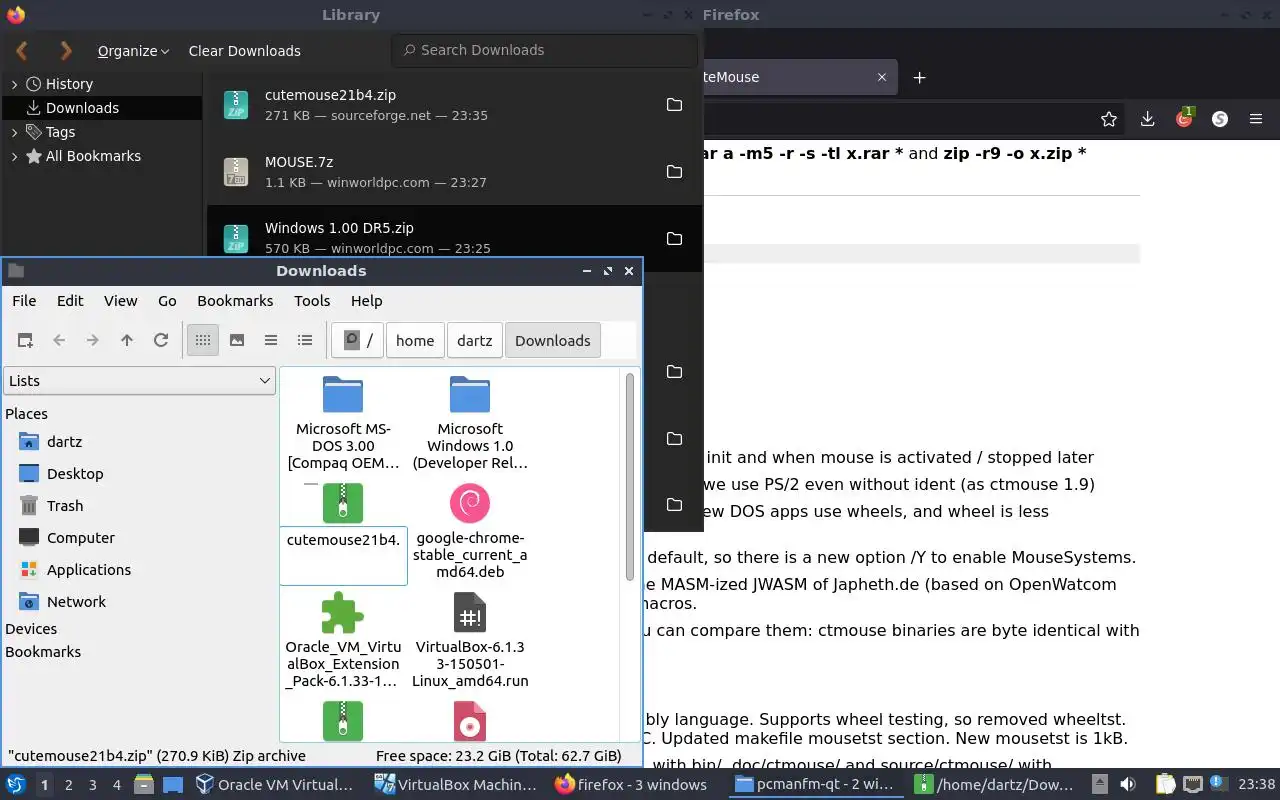
Task: Click the Downloads path button
Action: 553,341
